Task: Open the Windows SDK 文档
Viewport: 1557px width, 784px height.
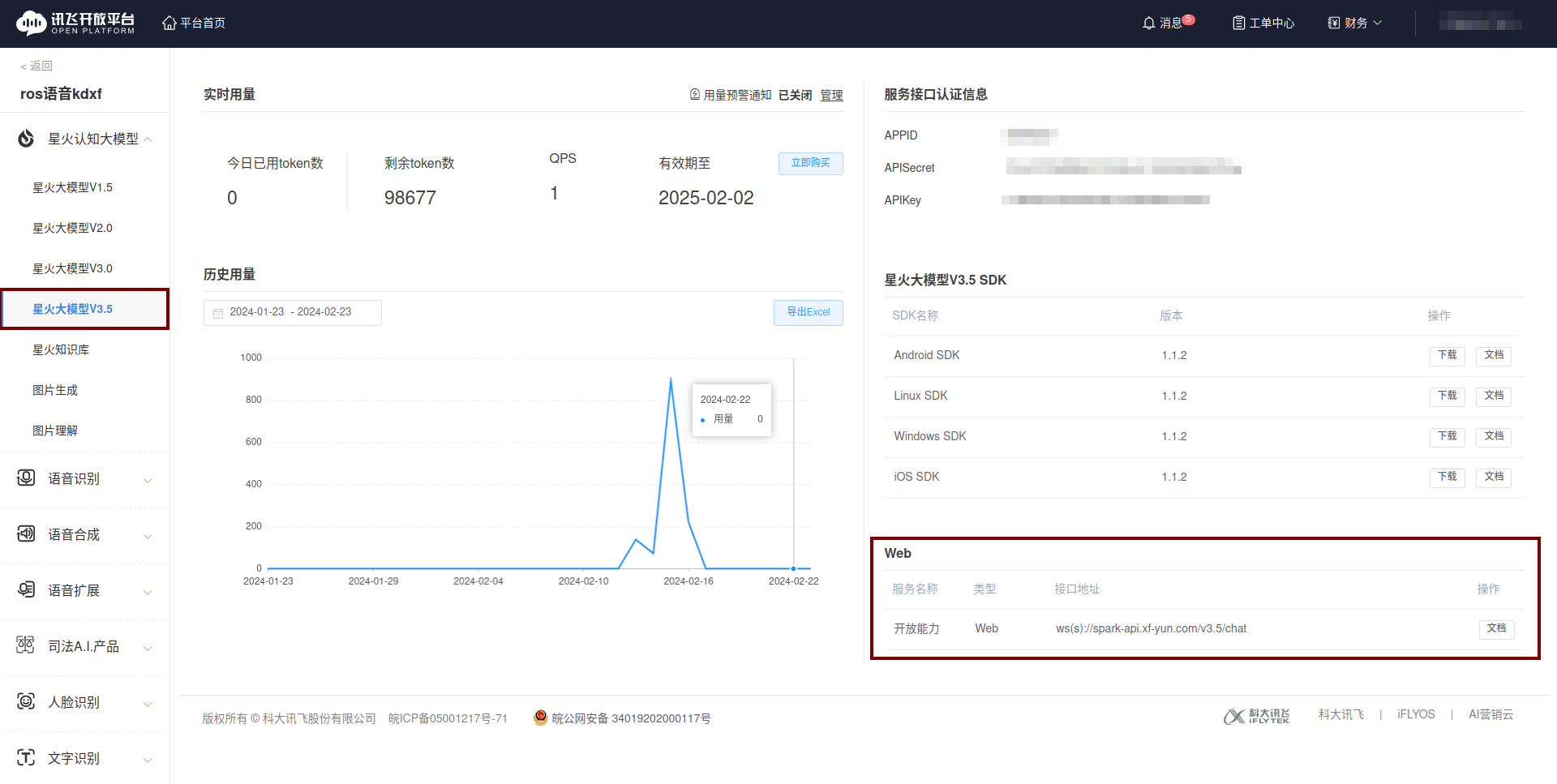Action: (1493, 436)
